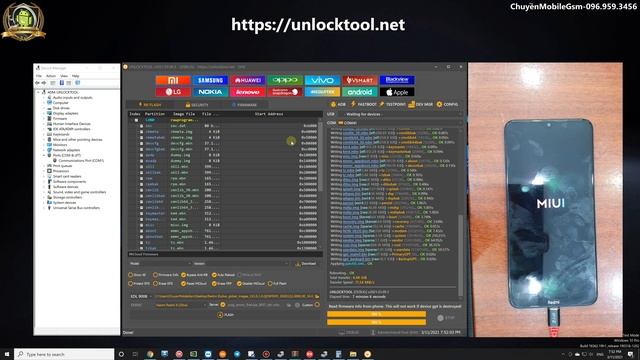
Task: Open the EDL 9008 mode dropdown
Action: pos(141,296)
